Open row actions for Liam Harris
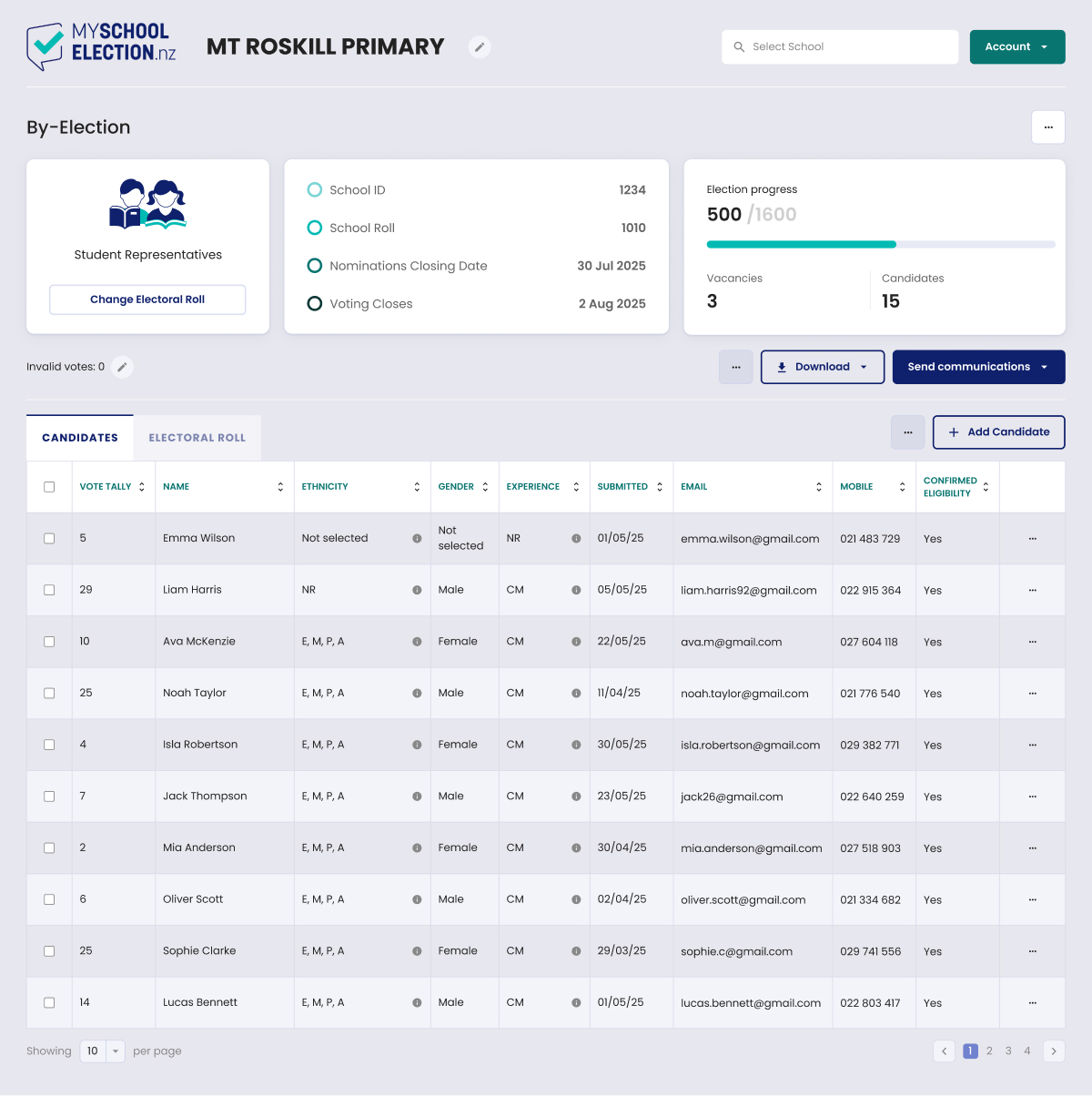 point(1032,590)
